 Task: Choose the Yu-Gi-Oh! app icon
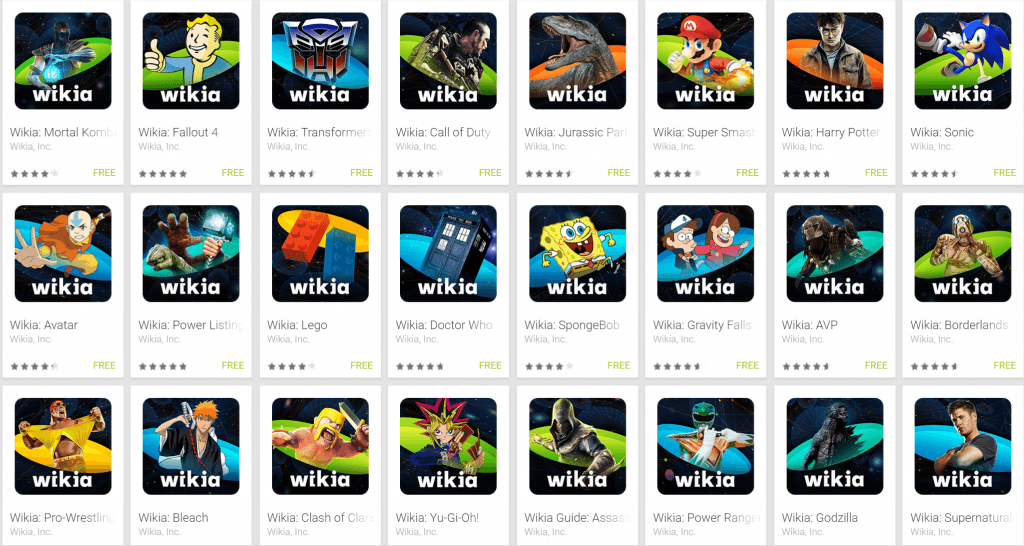[x=448, y=446]
